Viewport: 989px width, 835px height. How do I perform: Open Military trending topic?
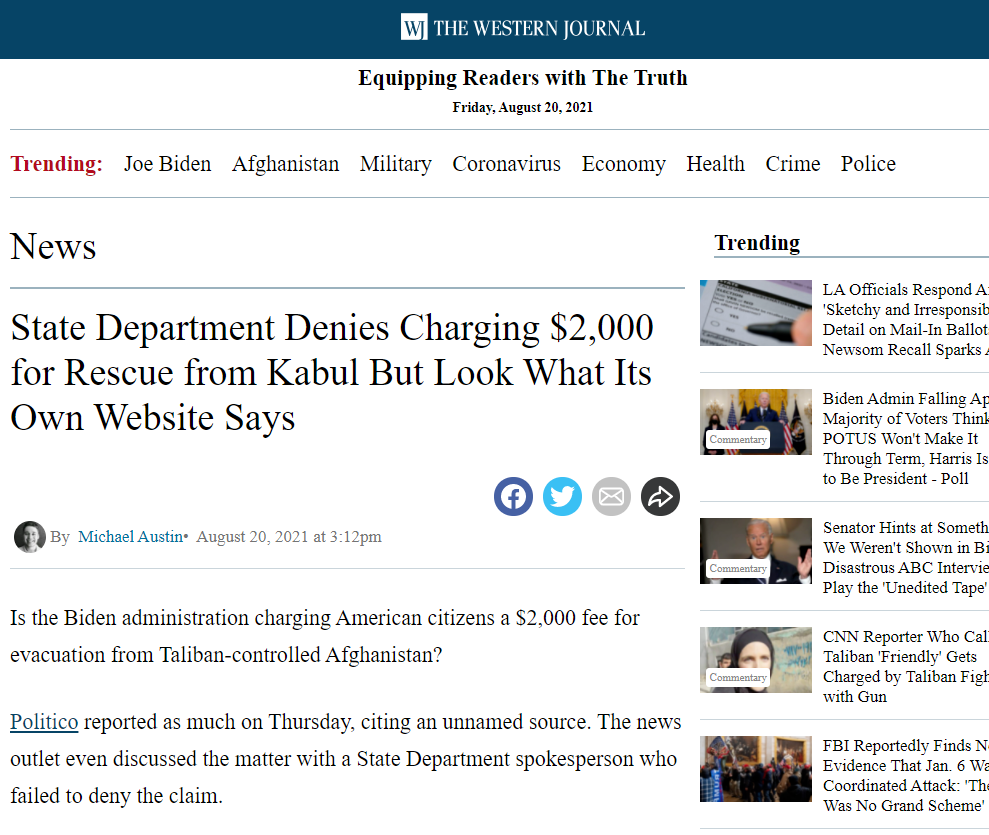click(x=395, y=164)
